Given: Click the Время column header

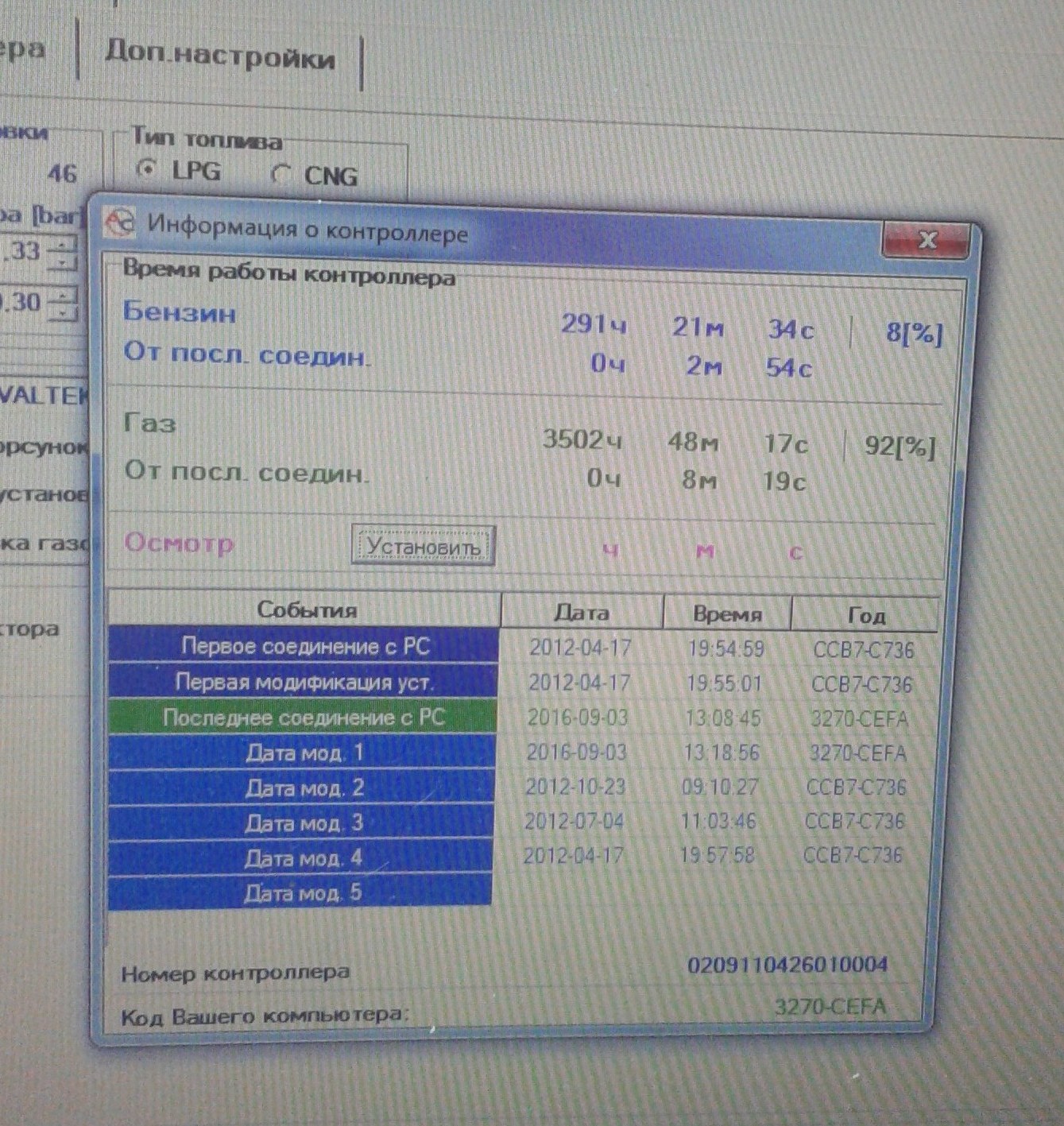Looking at the screenshot, I should point(727,613).
